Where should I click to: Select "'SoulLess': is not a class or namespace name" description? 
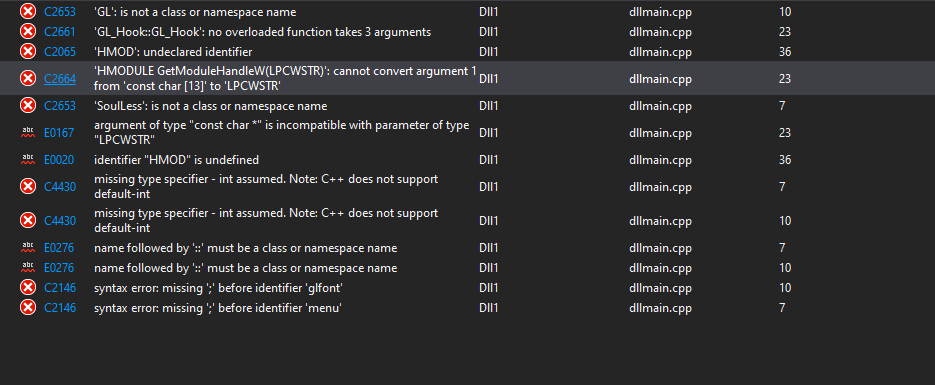(210, 106)
